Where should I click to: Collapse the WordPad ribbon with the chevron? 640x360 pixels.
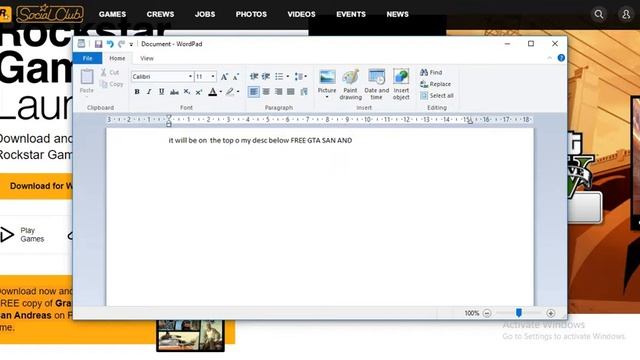click(x=549, y=58)
